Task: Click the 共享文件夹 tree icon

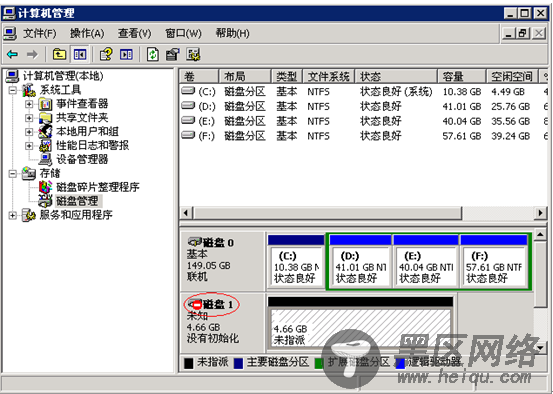Action: pos(45,117)
